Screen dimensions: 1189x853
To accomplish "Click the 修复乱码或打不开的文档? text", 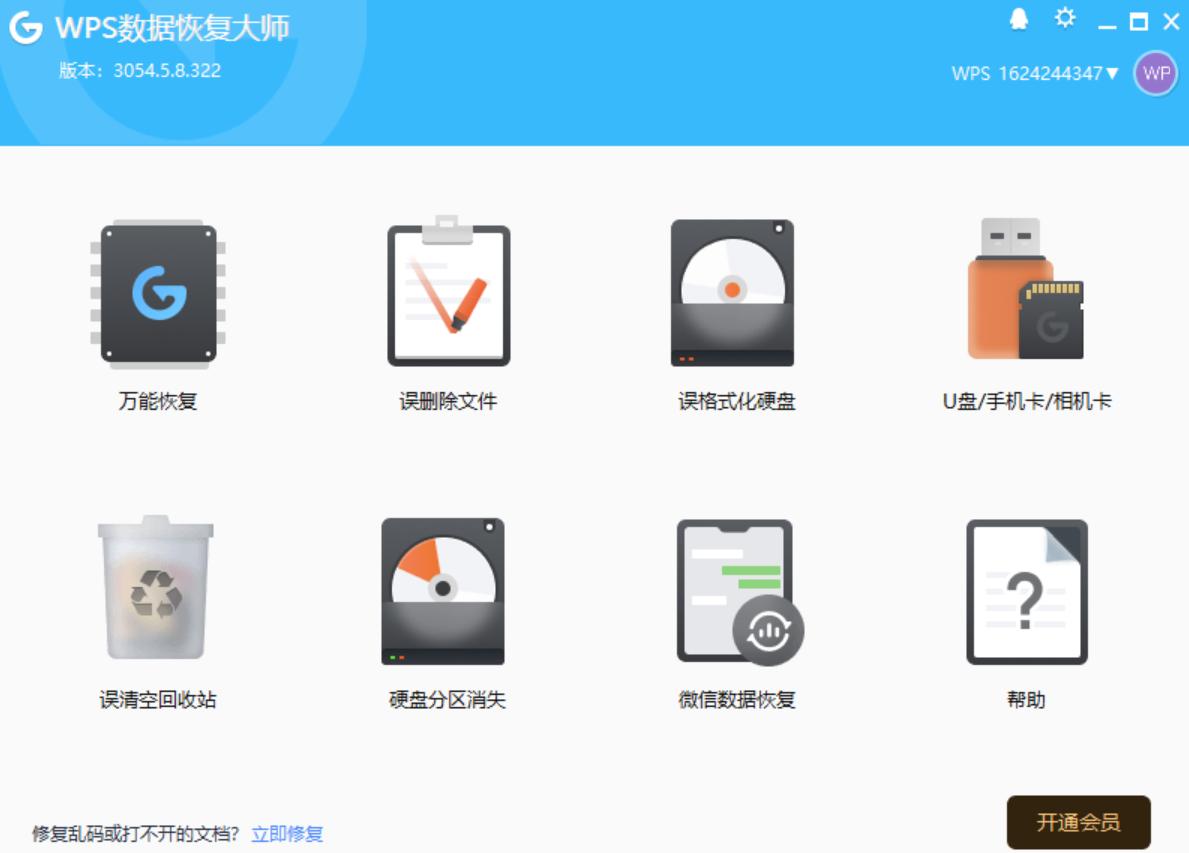I will pyautogui.click(x=135, y=834).
